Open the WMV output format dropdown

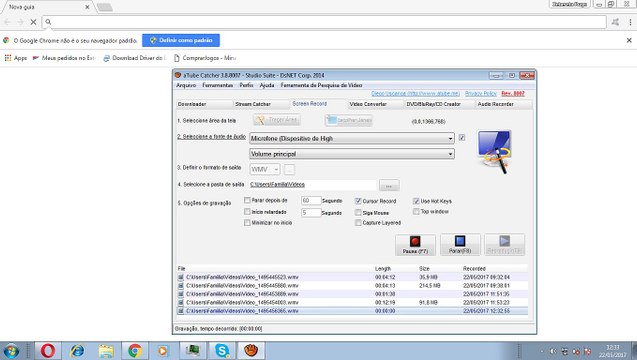click(x=265, y=169)
